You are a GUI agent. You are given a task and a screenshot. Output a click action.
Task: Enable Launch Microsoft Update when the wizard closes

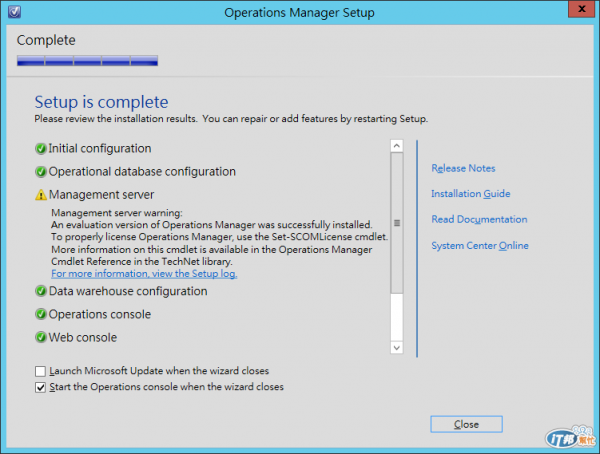coord(40,371)
